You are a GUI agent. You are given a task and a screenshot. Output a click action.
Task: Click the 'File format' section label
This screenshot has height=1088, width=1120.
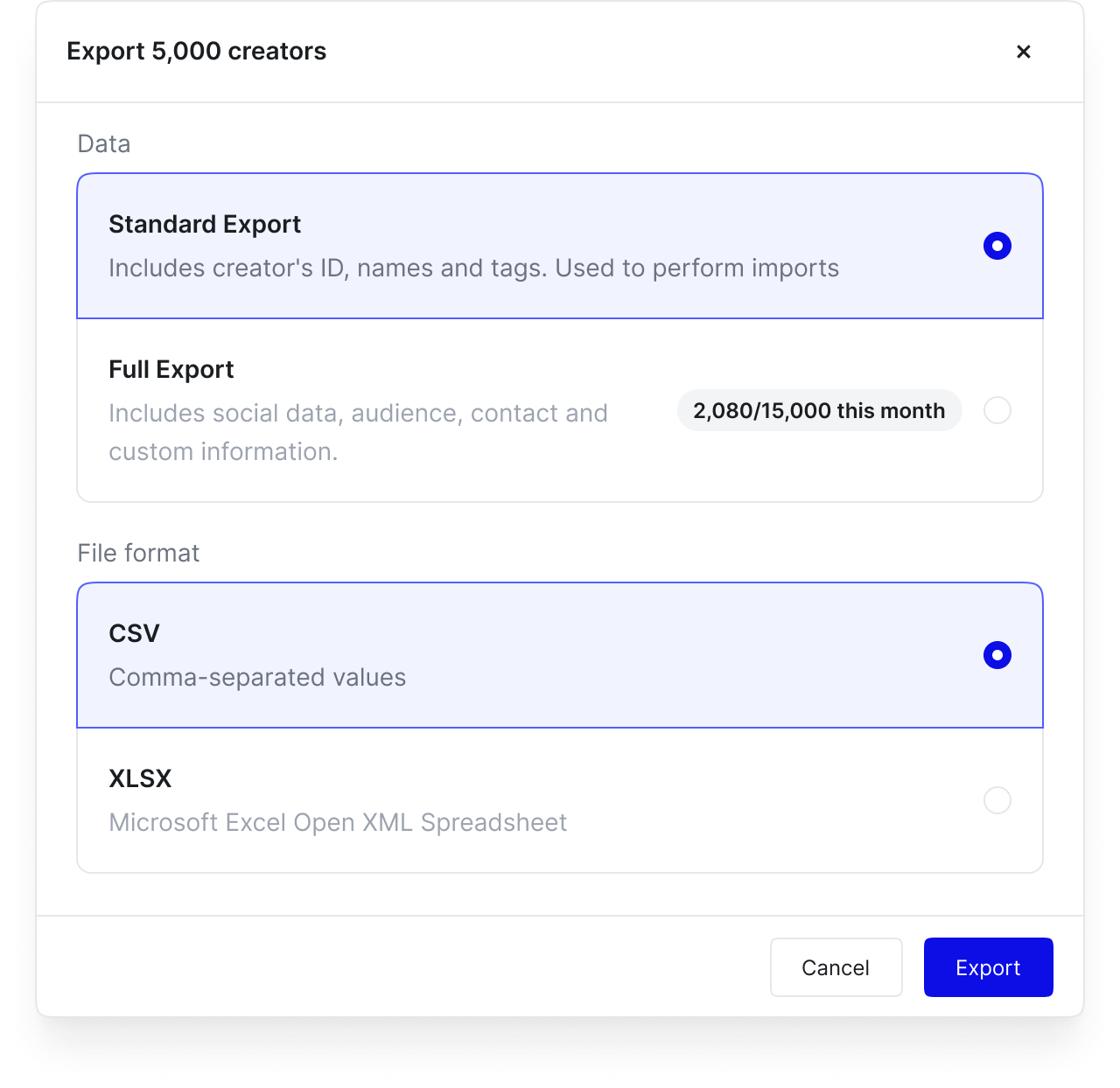138,554
